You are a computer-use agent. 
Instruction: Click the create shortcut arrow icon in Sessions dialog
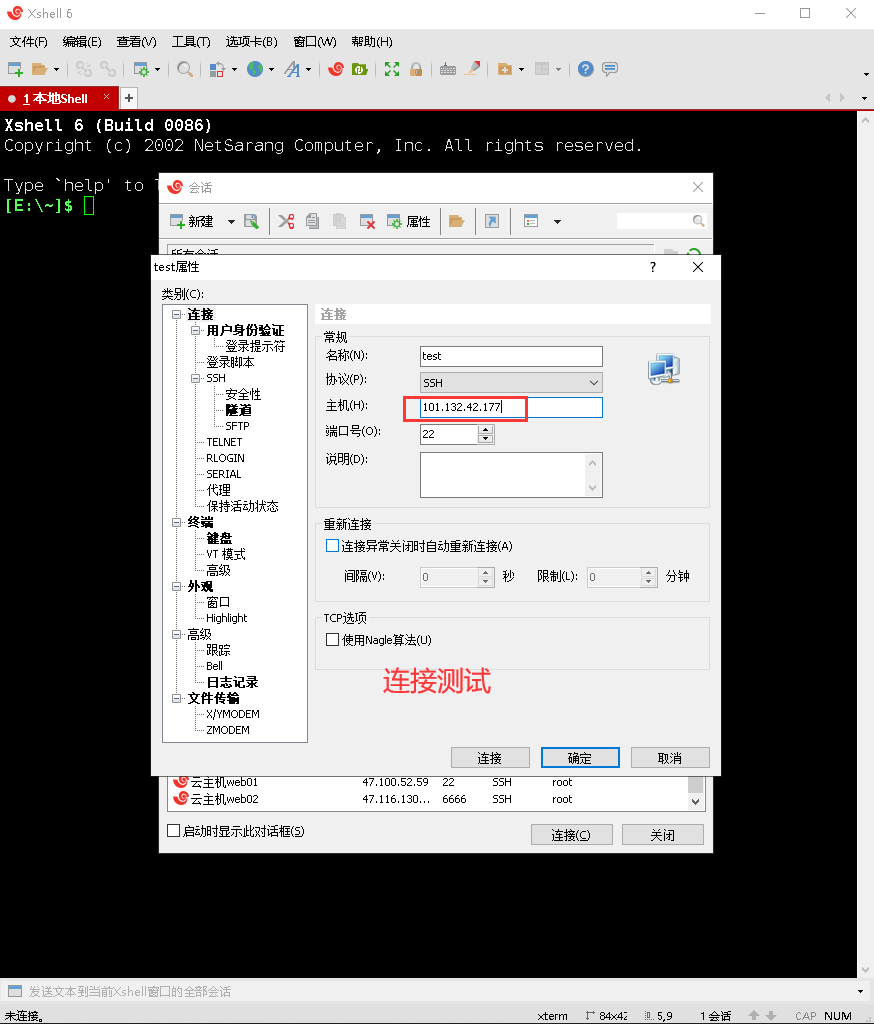(492, 221)
